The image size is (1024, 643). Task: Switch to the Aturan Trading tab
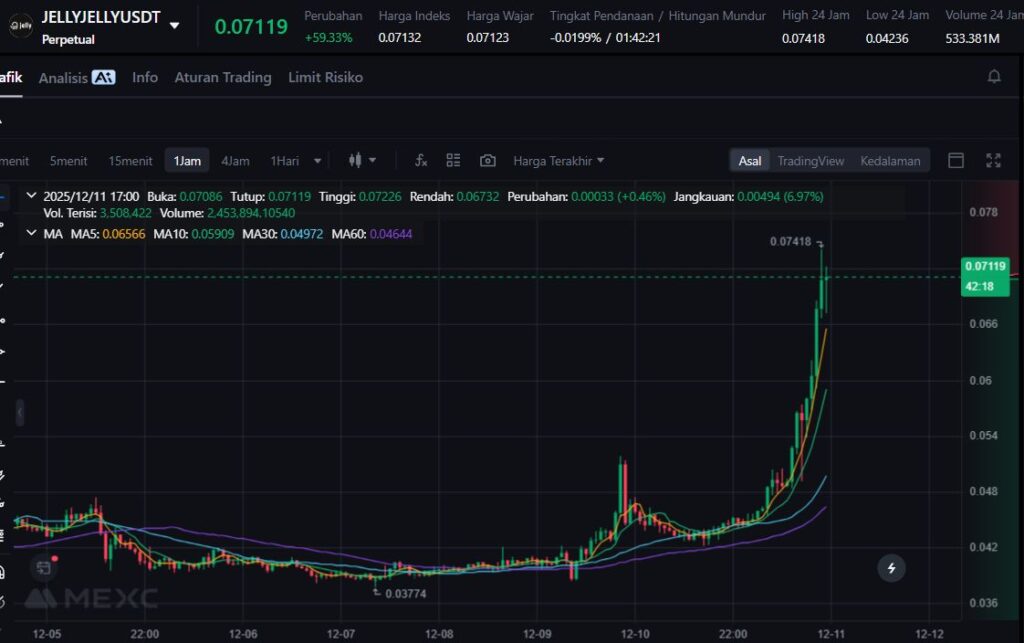pyautogui.click(x=222, y=77)
